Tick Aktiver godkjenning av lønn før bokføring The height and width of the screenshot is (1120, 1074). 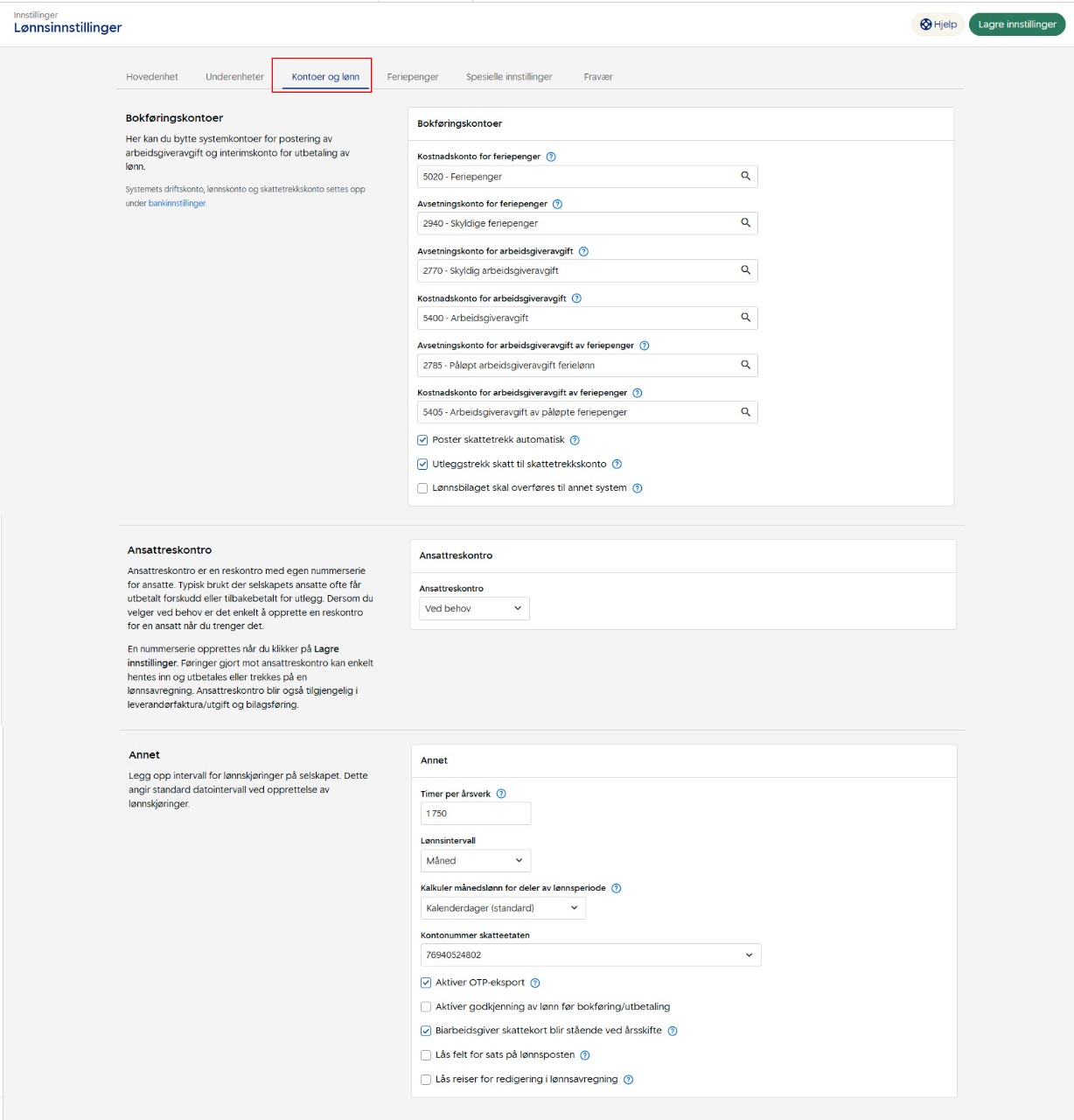(426, 1007)
